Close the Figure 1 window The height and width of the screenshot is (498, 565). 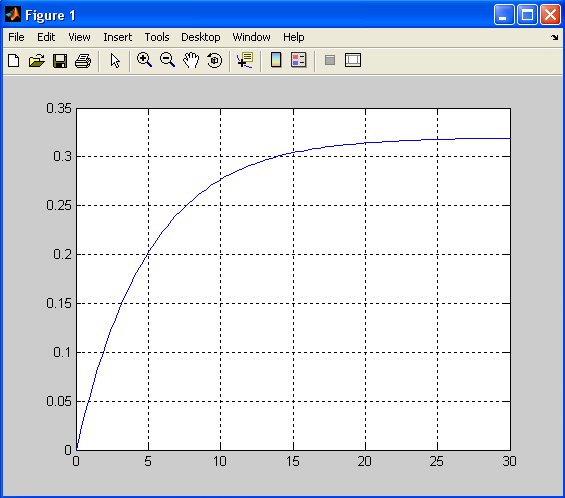pyautogui.click(x=550, y=15)
